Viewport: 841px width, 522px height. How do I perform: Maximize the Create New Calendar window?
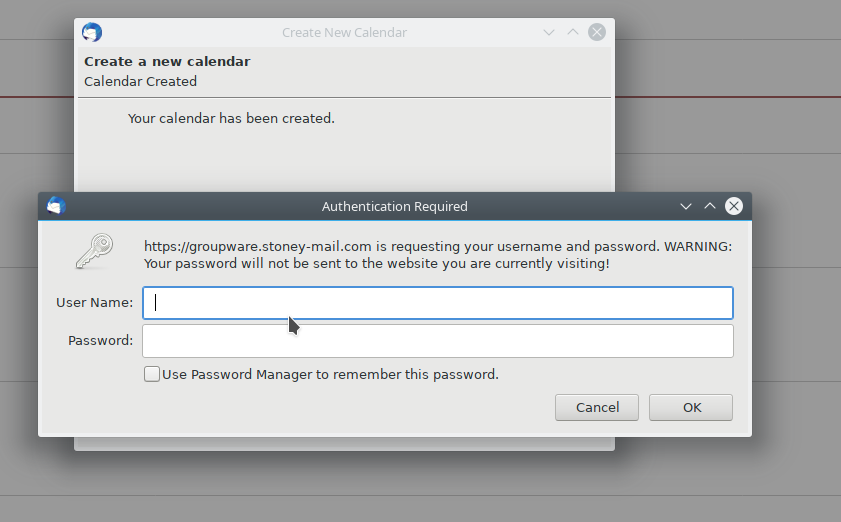573,32
